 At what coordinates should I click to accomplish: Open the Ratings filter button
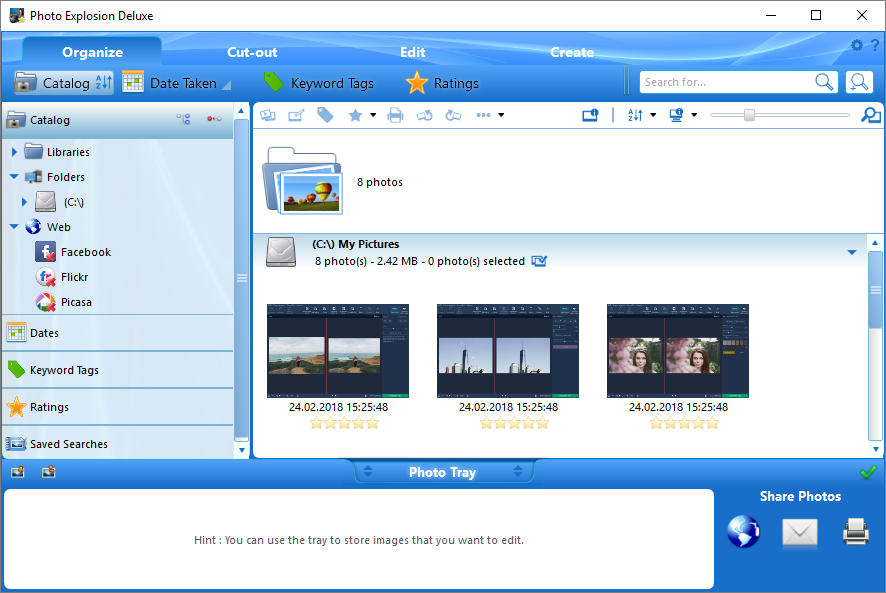coord(442,83)
